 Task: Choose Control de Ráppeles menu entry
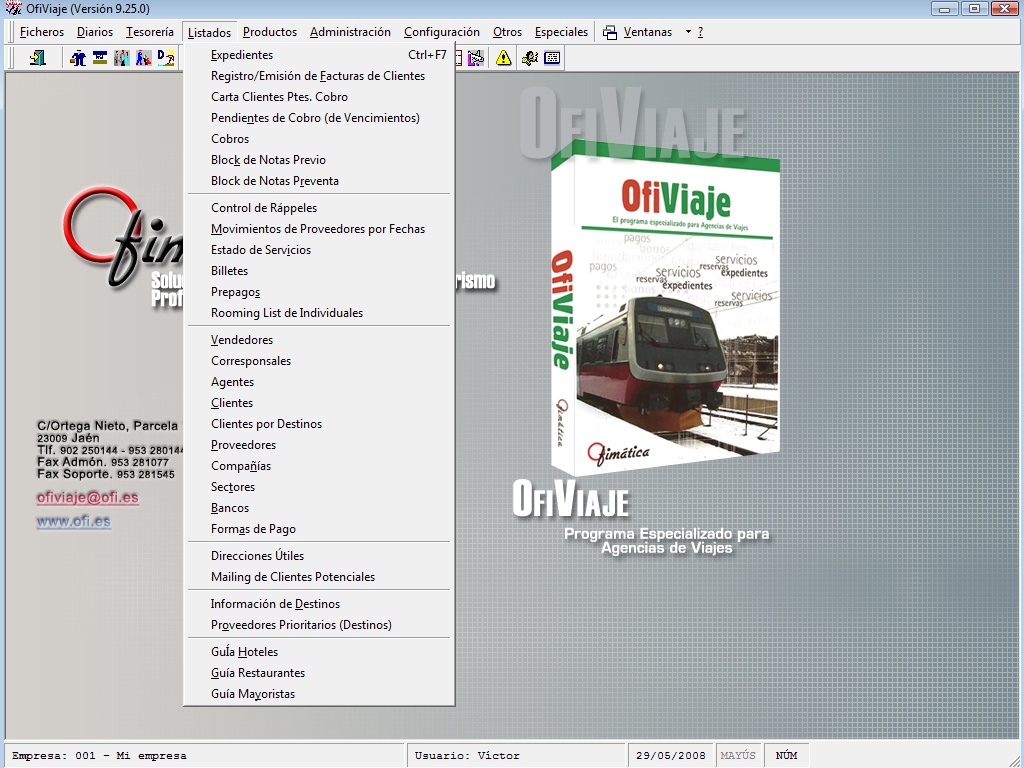[264, 208]
